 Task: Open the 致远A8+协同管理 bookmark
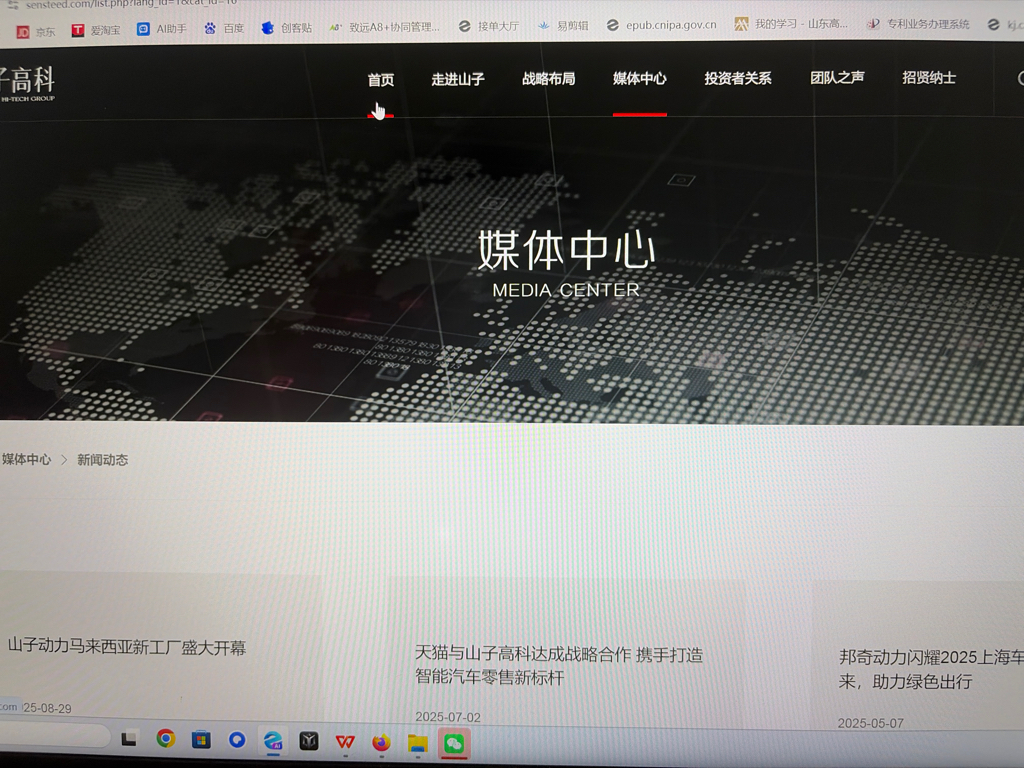[x=384, y=27]
